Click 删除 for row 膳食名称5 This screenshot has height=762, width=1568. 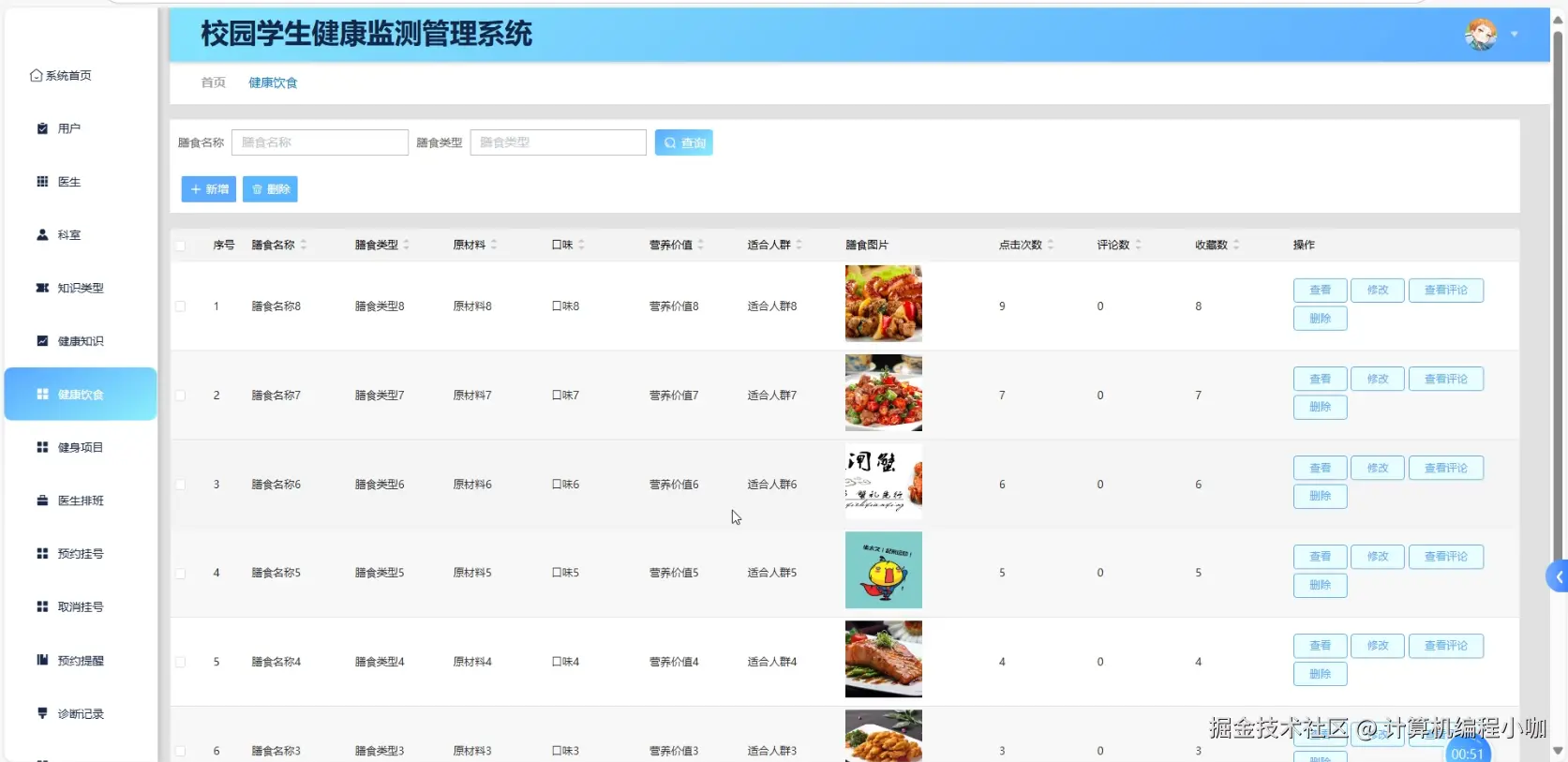[1321, 586]
